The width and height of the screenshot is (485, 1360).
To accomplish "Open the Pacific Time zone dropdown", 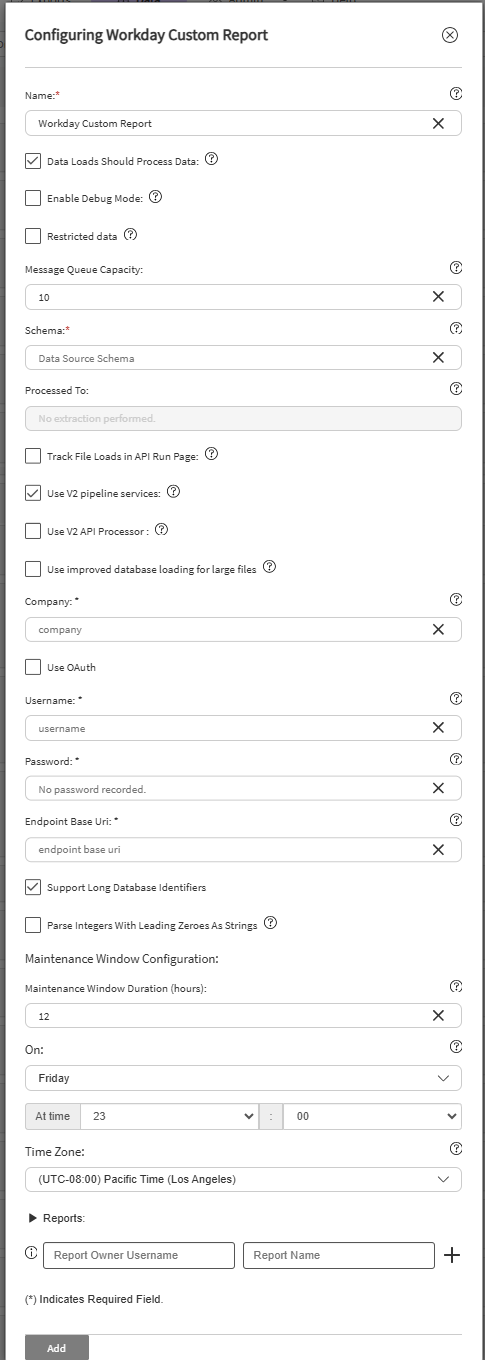I will tap(243, 1179).
